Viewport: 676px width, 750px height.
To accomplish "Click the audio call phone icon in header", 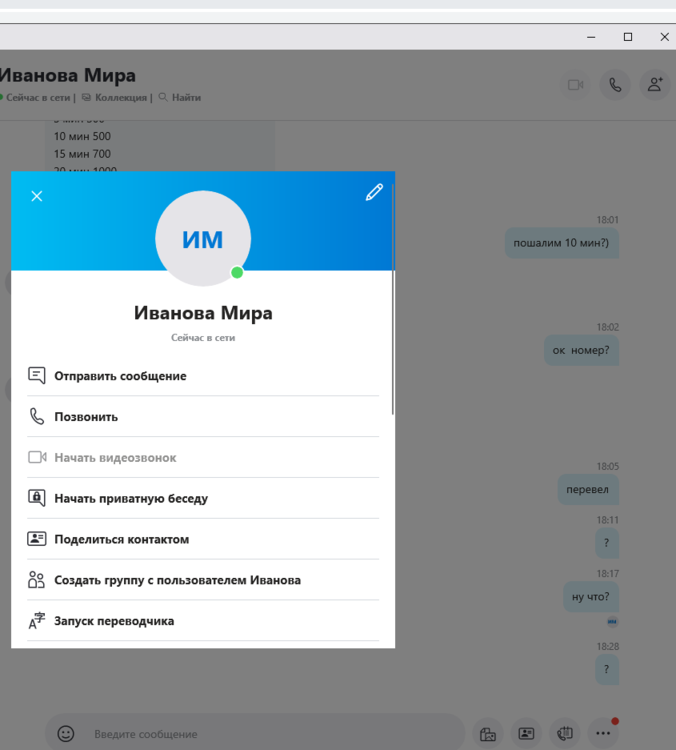I will (x=615, y=85).
